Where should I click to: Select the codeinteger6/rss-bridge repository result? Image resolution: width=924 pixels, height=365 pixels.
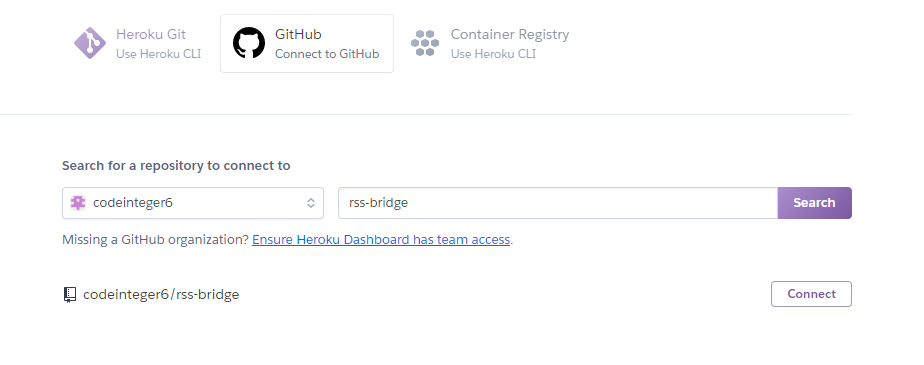(x=161, y=294)
